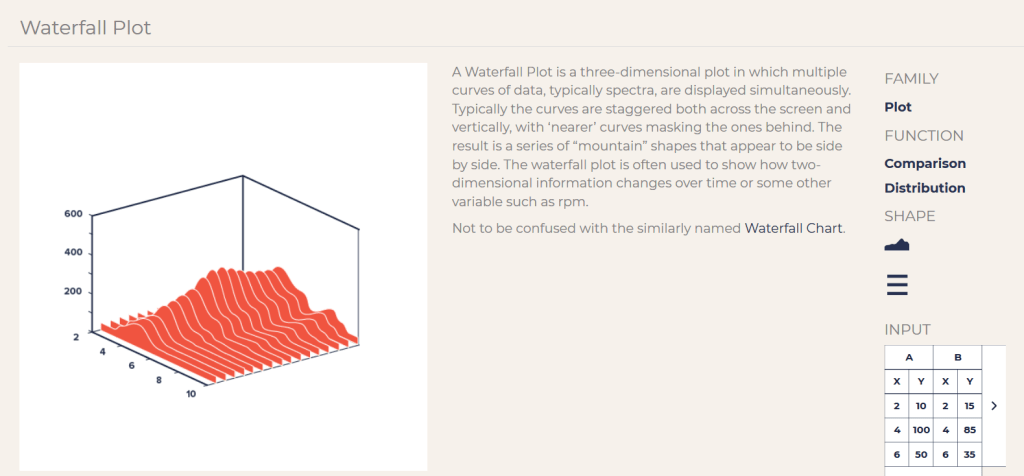1024x476 pixels.
Task: Click the FUNCTION section label
Action: pos(924,135)
